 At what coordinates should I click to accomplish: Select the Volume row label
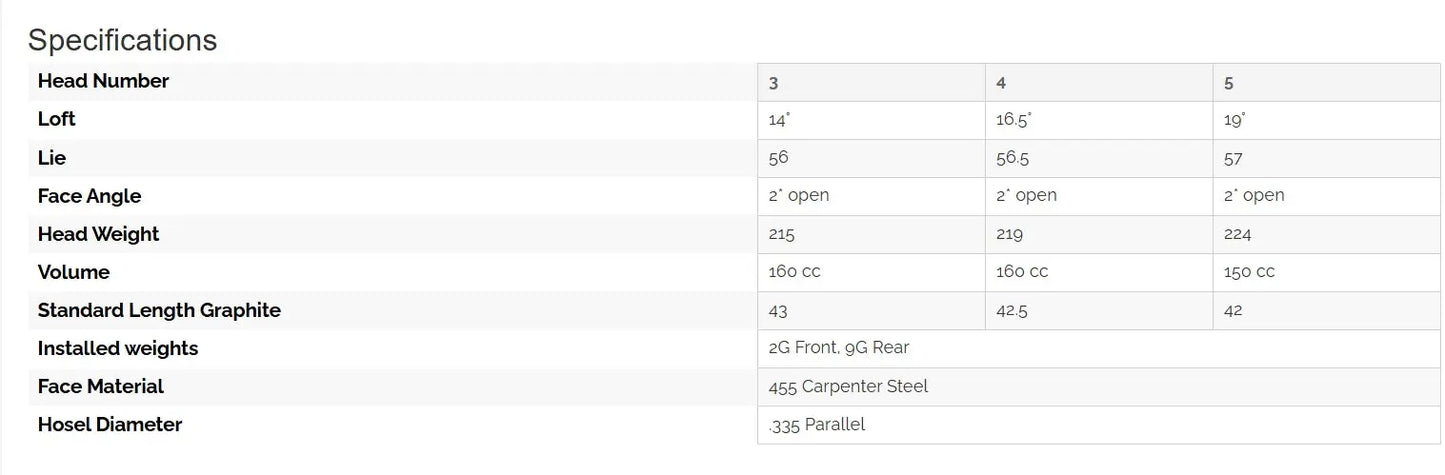[73, 272]
